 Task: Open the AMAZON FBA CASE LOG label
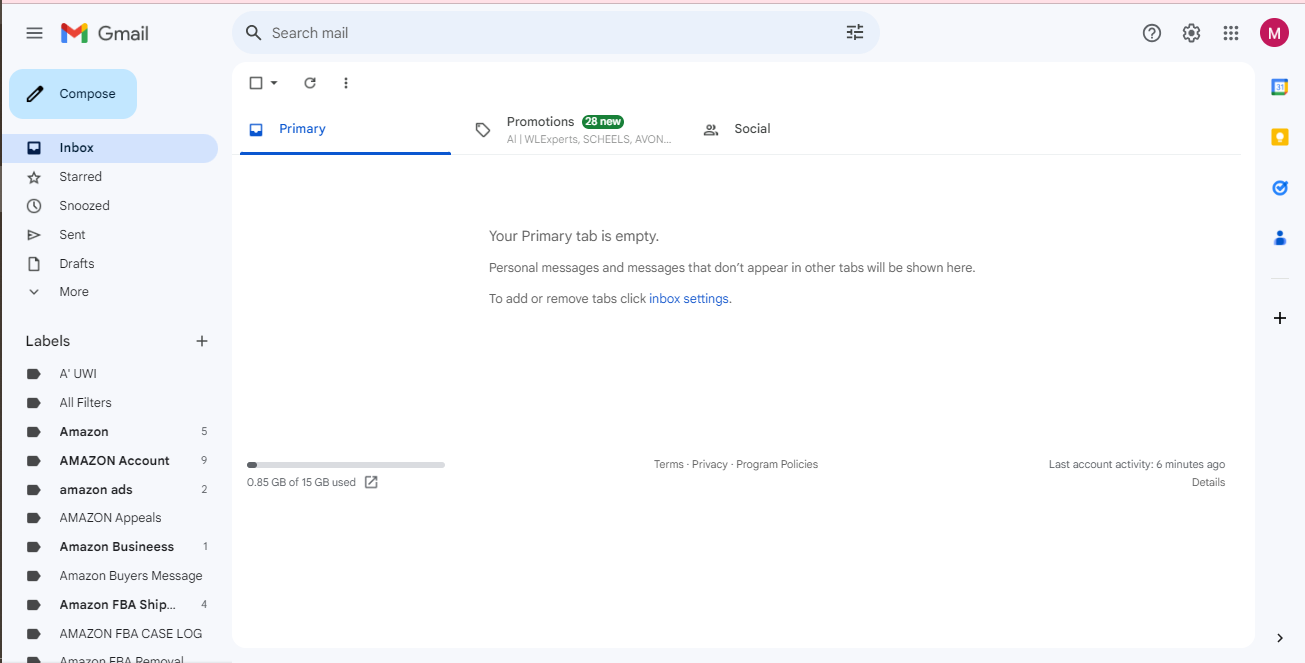tap(109, 634)
